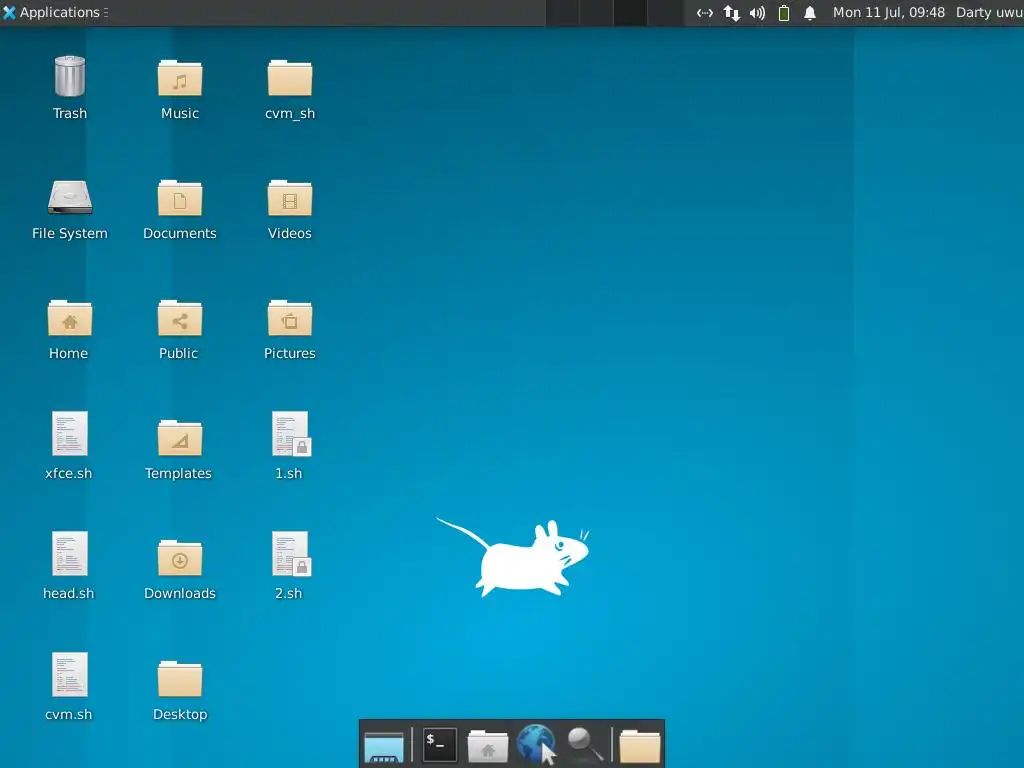
Task: Open the notifications bell icon
Action: (810, 12)
